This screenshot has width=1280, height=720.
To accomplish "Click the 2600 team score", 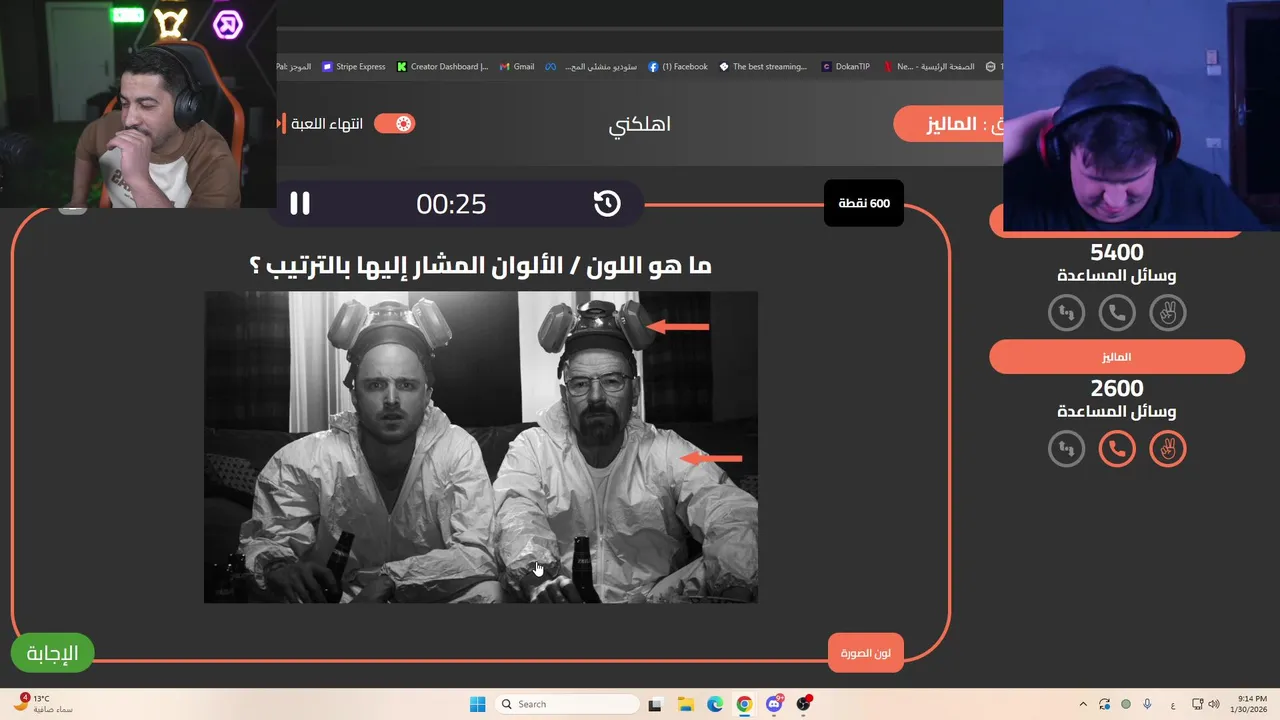I will [1117, 389].
